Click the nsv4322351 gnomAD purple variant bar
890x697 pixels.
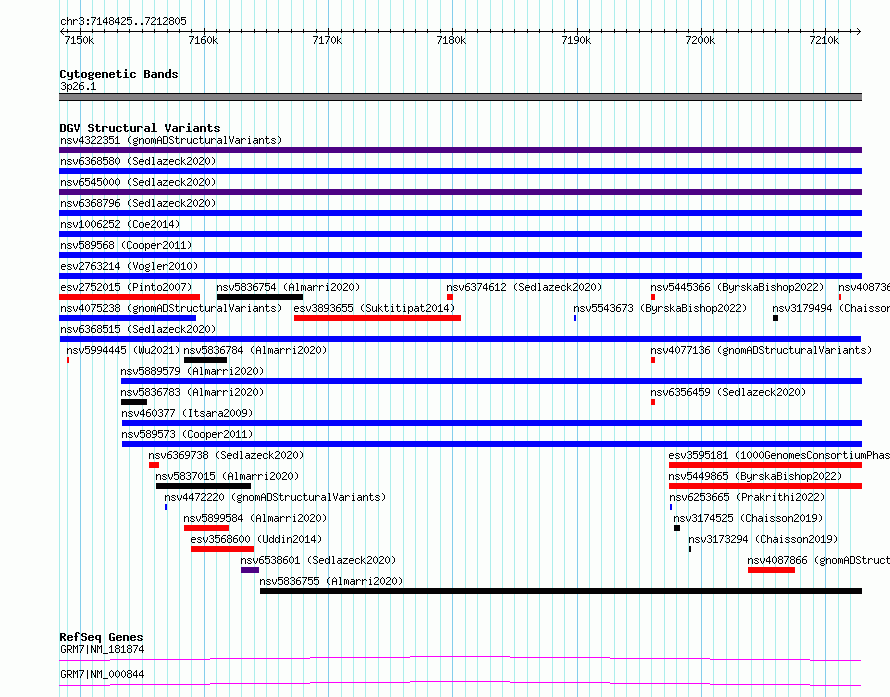pyautogui.click(x=460, y=150)
